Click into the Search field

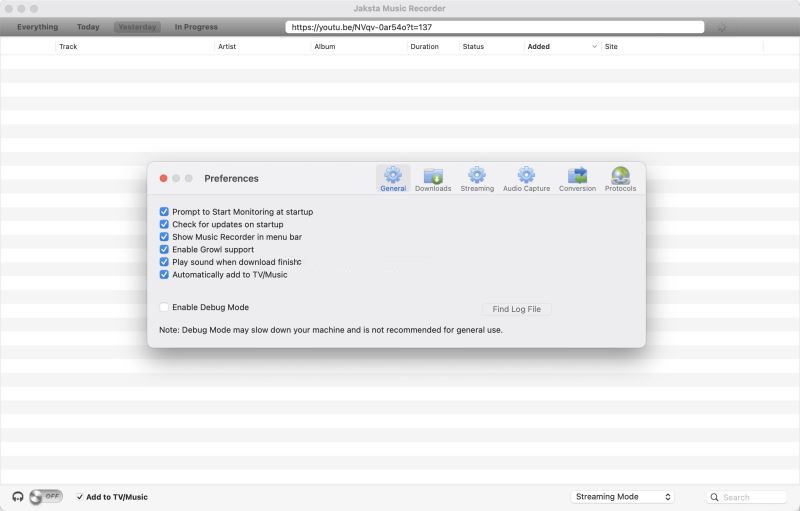(x=747, y=497)
